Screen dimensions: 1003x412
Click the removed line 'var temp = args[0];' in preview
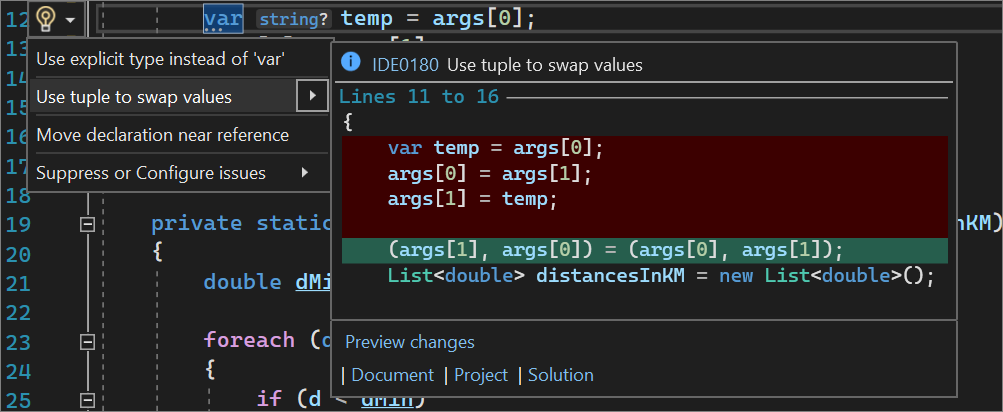496,148
